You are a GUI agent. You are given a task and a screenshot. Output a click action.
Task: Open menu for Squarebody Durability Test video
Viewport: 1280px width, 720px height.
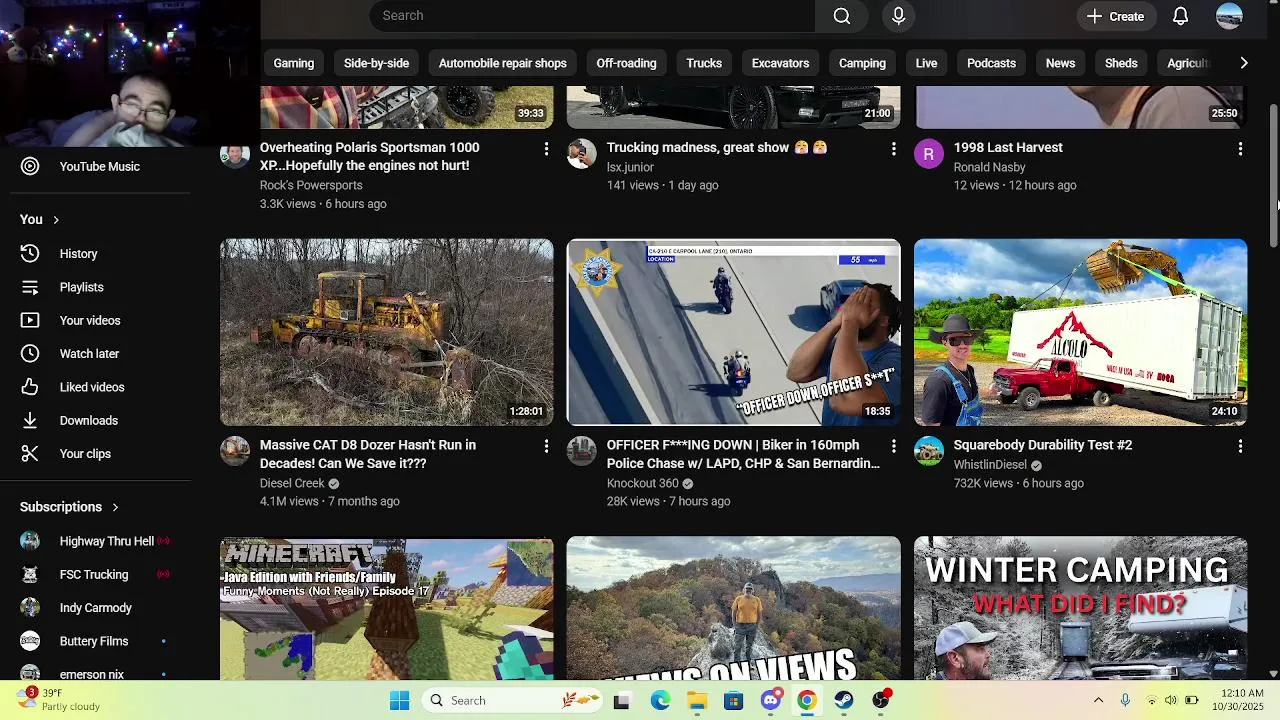click(1240, 447)
